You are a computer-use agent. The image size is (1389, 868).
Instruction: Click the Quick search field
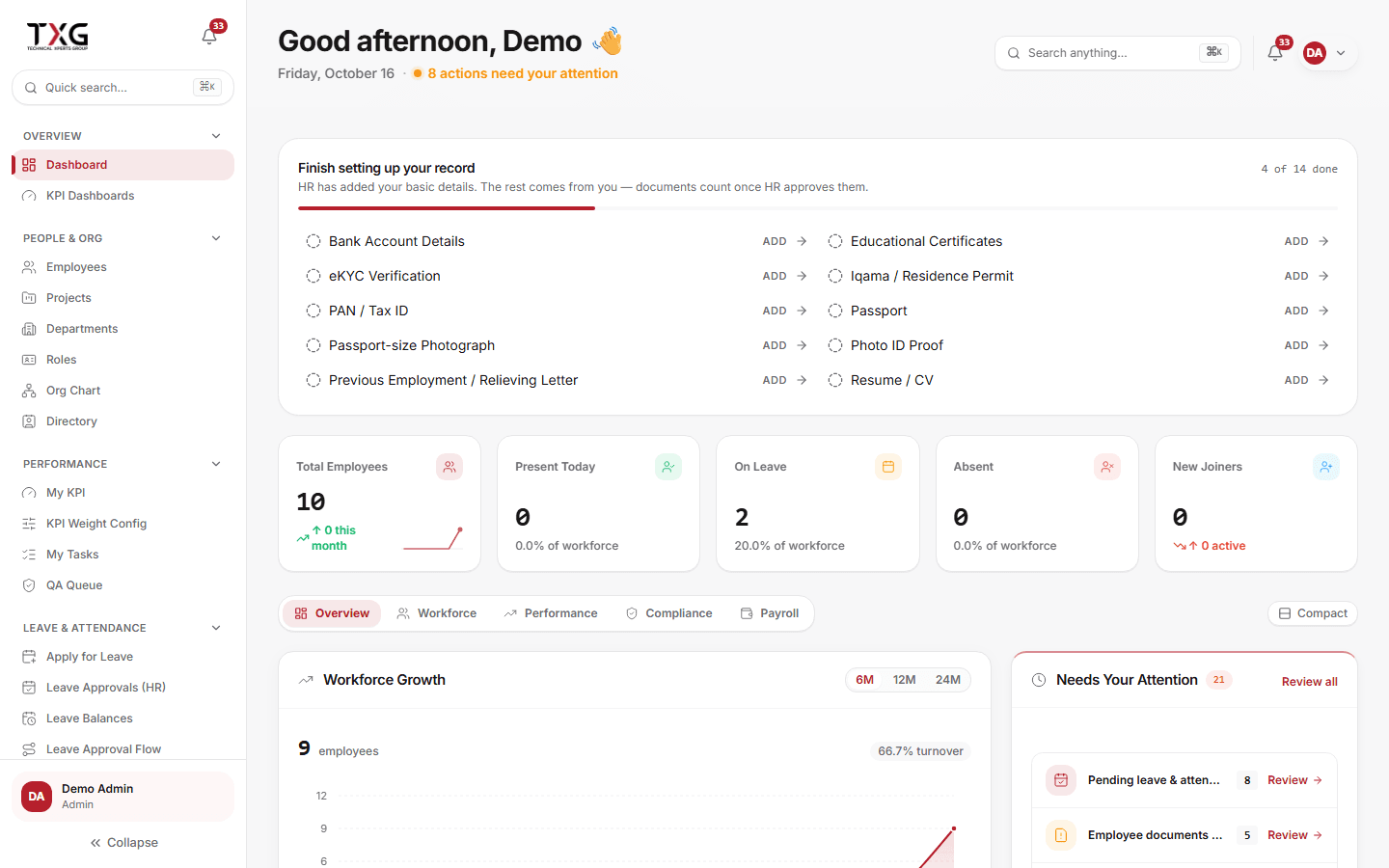click(x=123, y=87)
